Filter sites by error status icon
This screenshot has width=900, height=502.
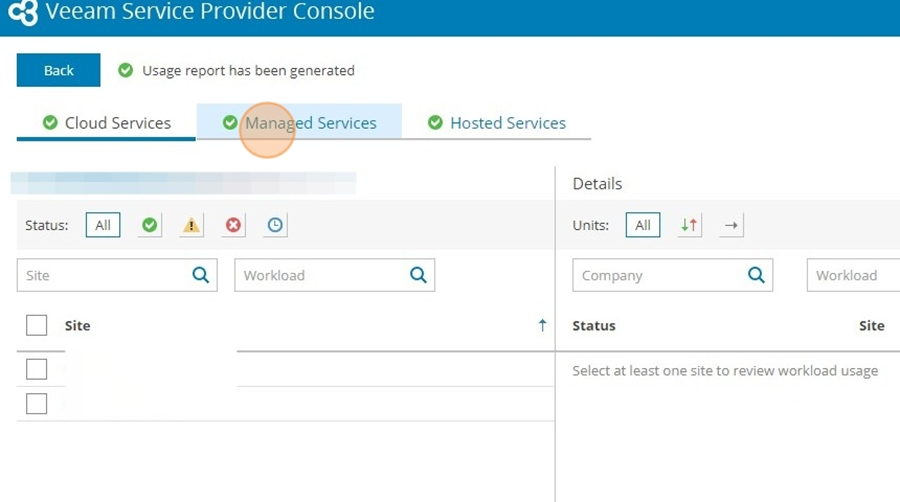tap(233, 225)
